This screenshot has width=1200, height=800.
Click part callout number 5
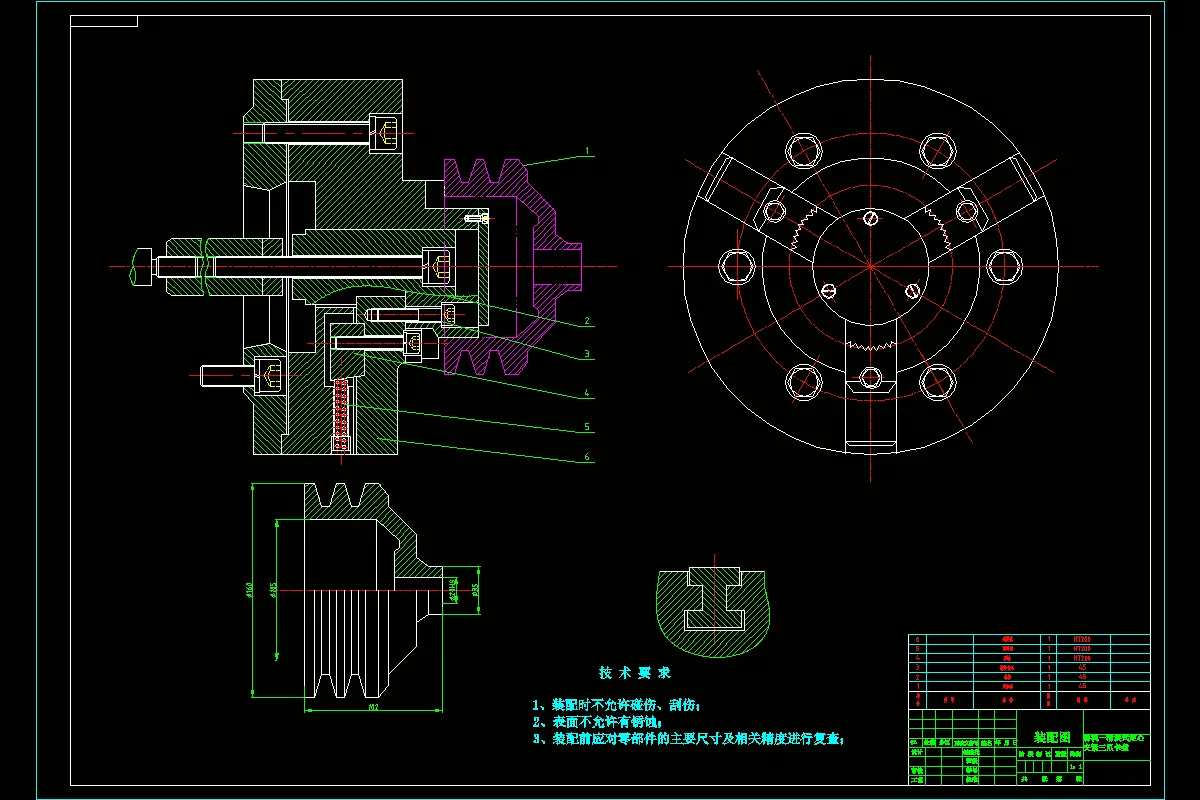point(588,427)
